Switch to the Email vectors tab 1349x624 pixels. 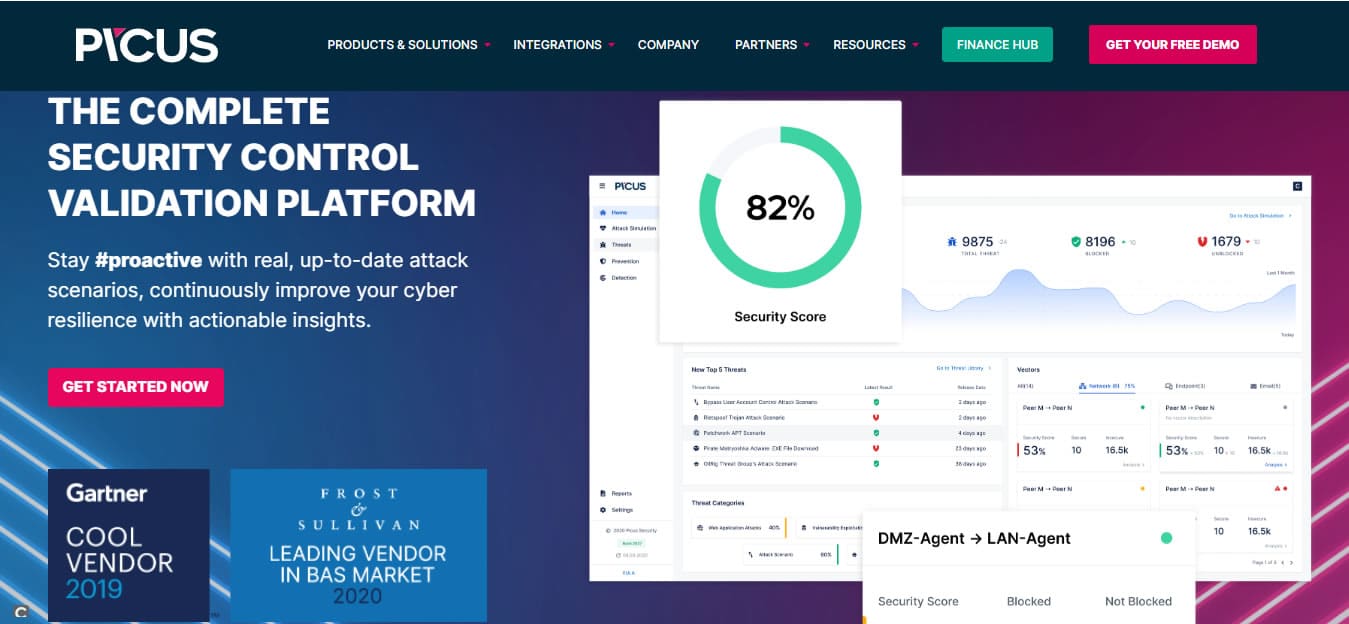(x=1265, y=386)
